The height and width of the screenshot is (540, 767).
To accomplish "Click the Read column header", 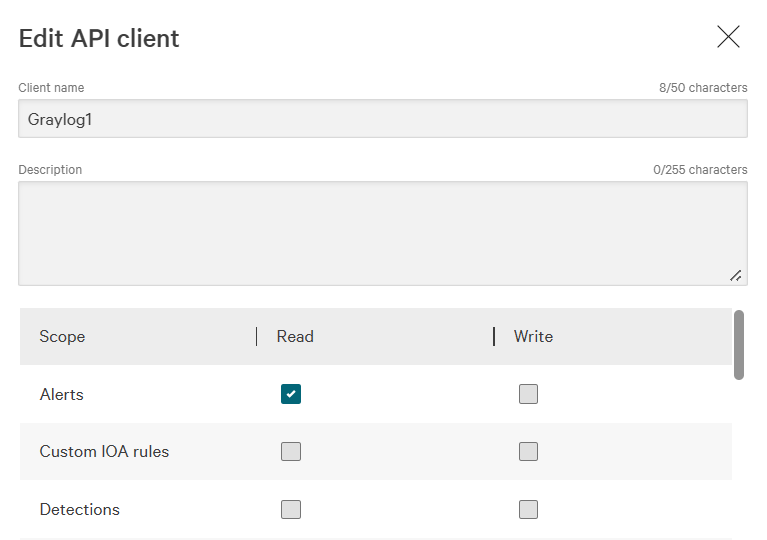I will 295,337.
